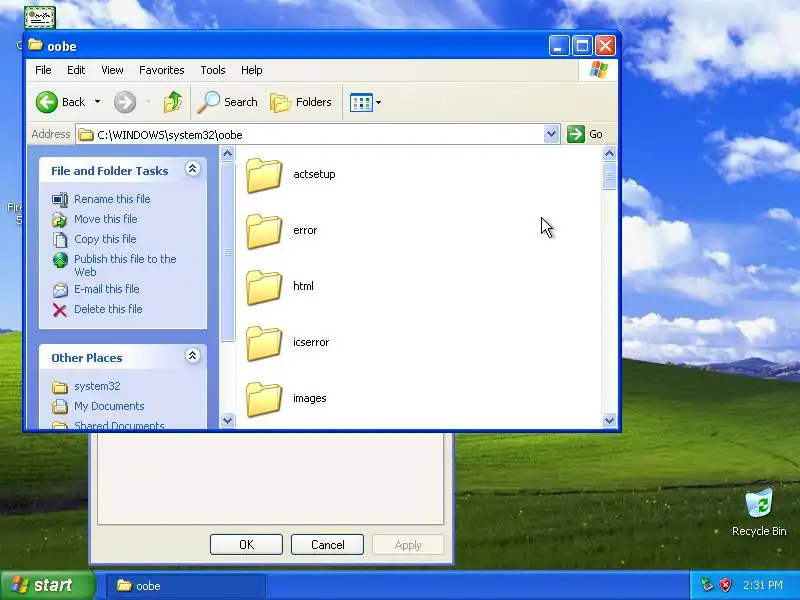Select the error folder icon
The image size is (800, 600).
pos(264,231)
